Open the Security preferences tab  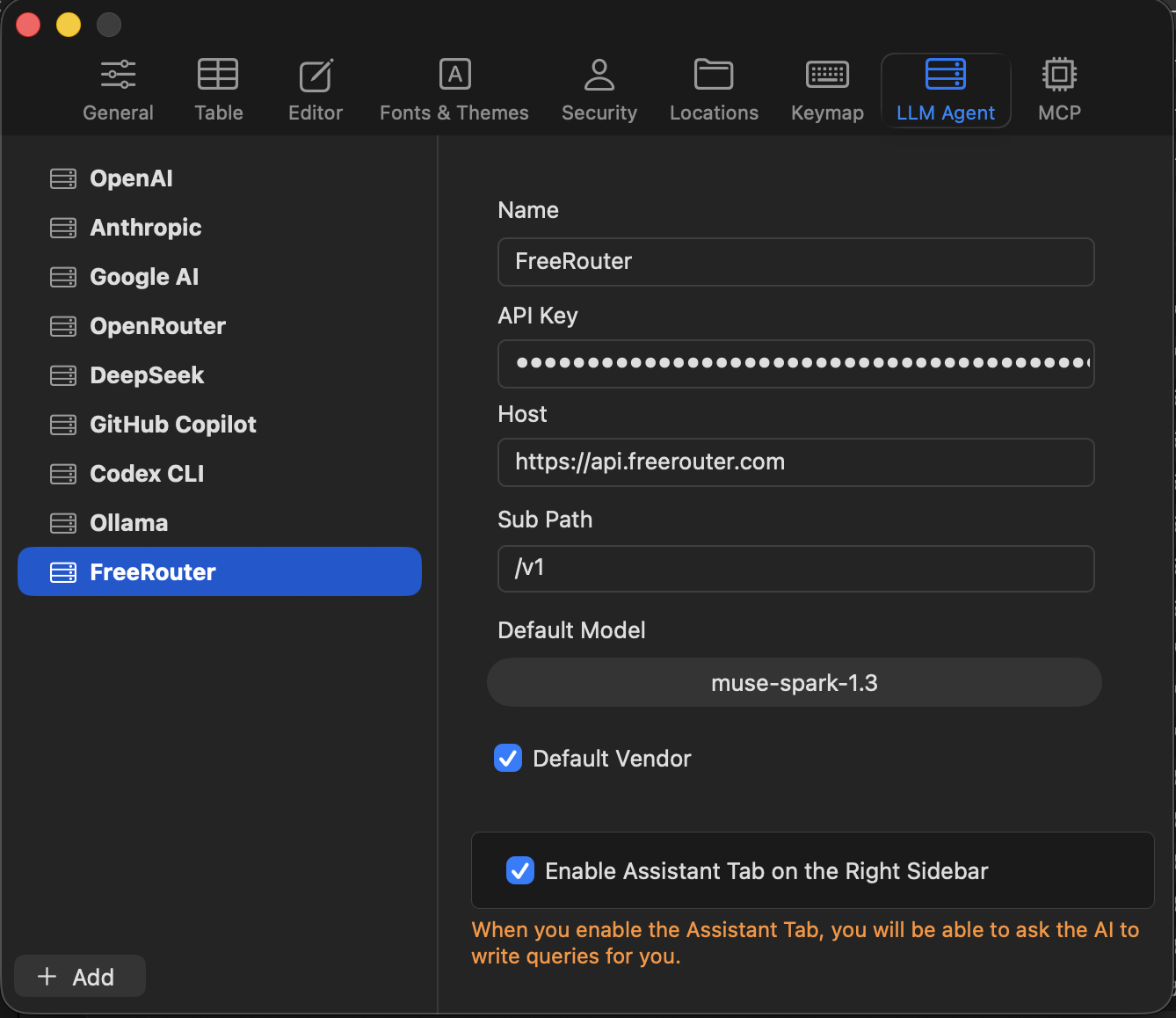point(599,90)
